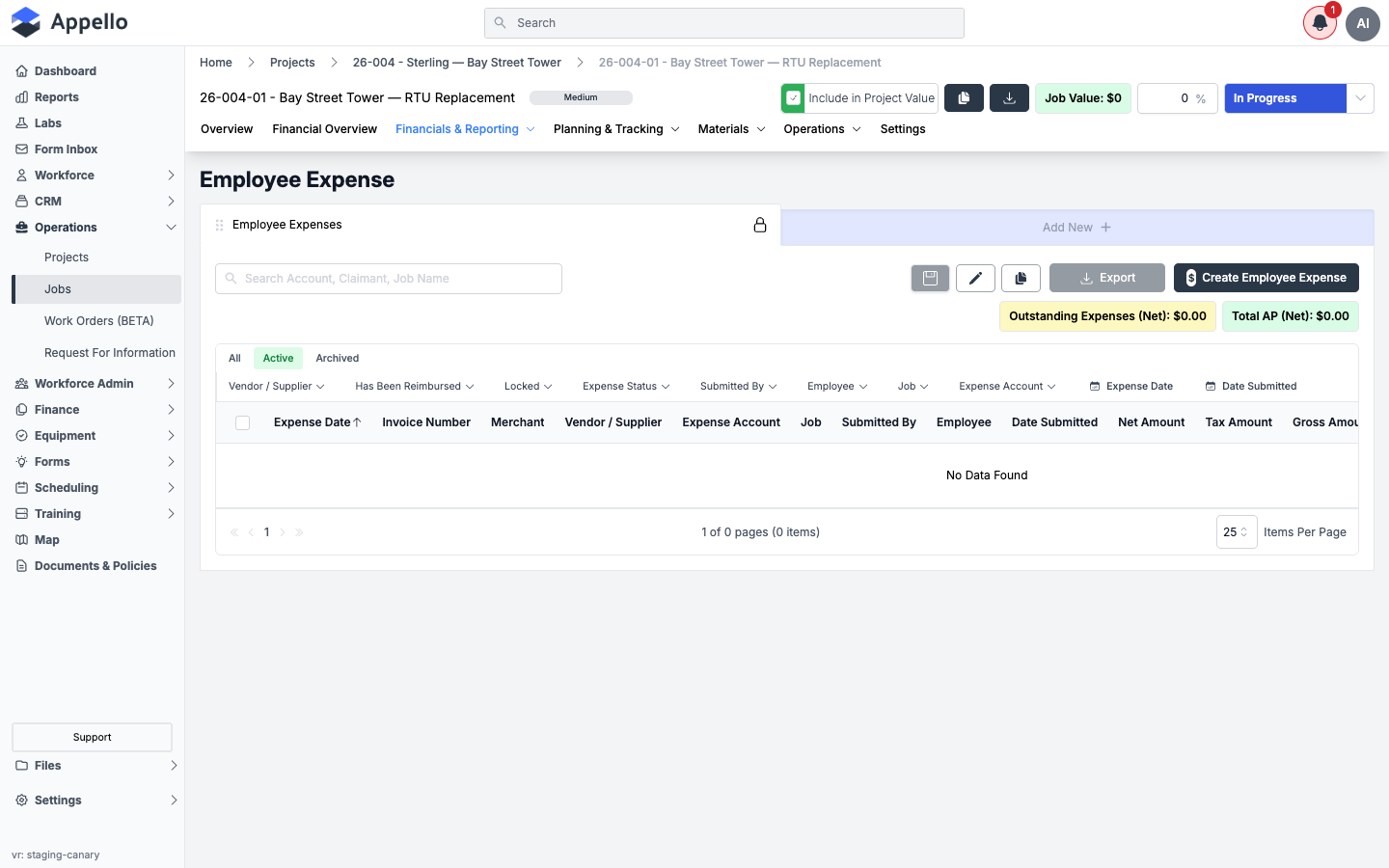This screenshot has height=868, width=1389.
Task: Click the Export button
Action: [1107, 278]
